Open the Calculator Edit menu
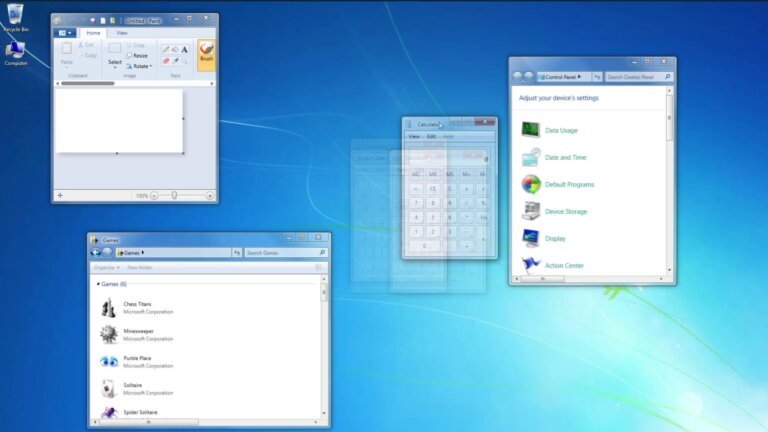This screenshot has height=432, width=768. 431,136
